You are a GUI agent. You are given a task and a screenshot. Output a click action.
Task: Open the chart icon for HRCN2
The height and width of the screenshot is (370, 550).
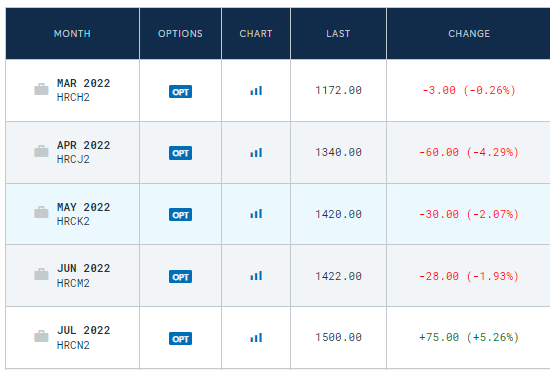pos(256,338)
